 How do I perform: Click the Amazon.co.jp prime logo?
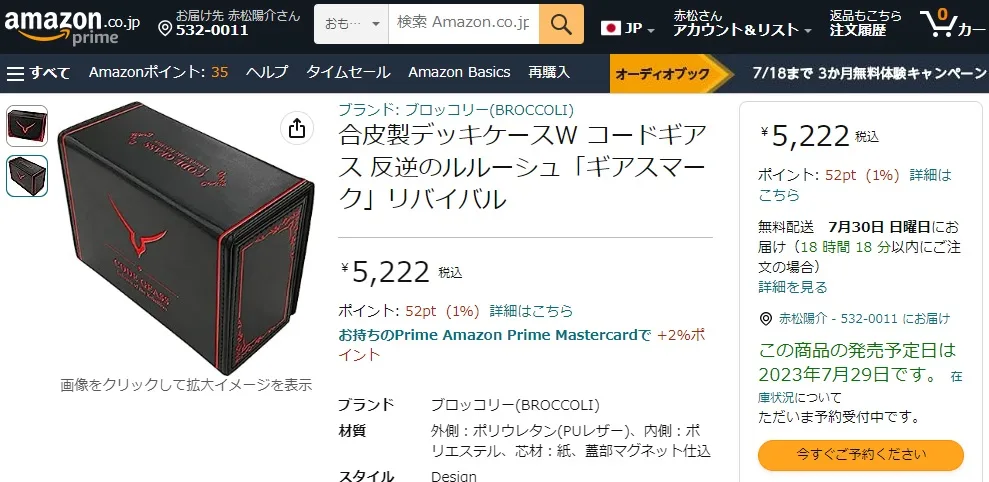tap(72, 26)
